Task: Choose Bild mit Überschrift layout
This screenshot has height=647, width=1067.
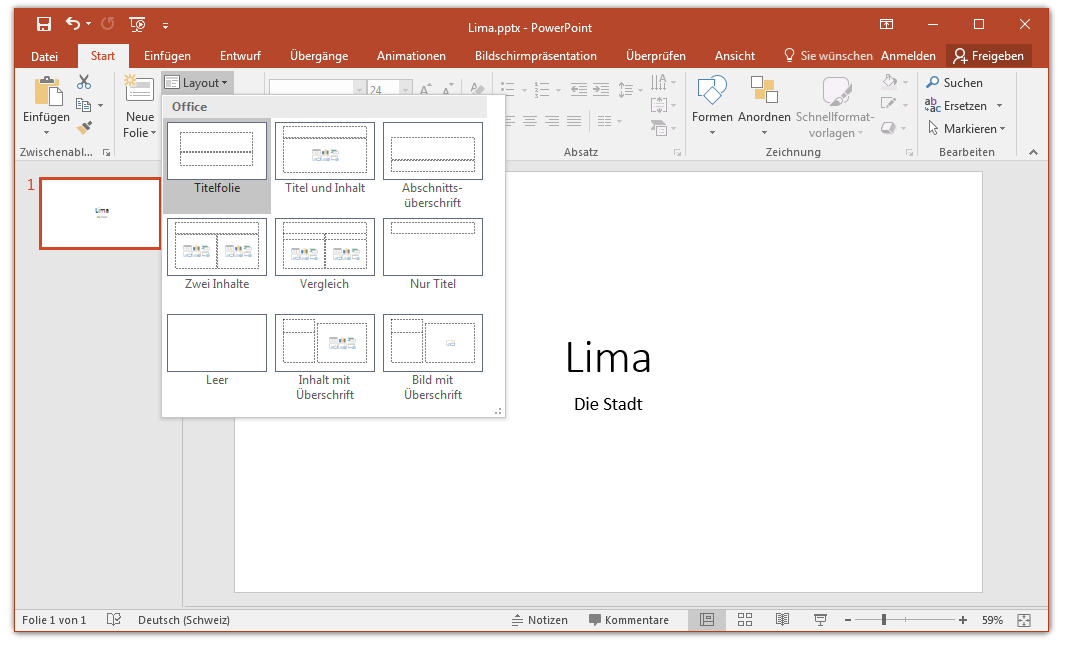Action: [433, 358]
